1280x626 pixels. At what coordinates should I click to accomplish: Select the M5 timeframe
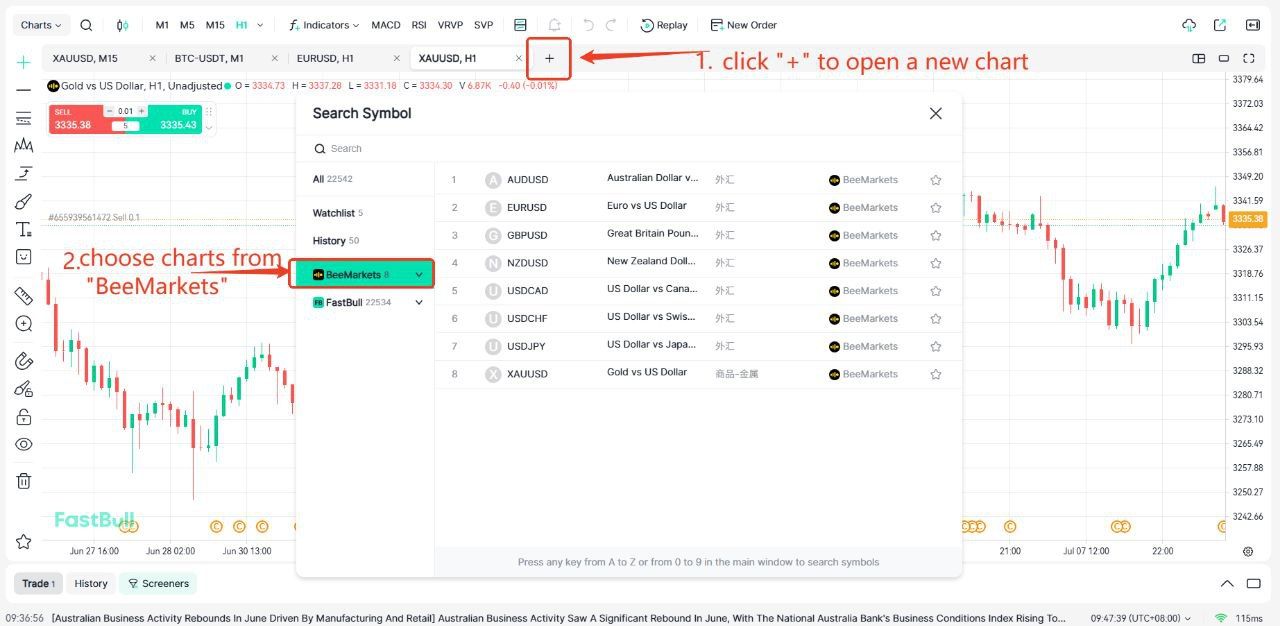[x=187, y=25]
